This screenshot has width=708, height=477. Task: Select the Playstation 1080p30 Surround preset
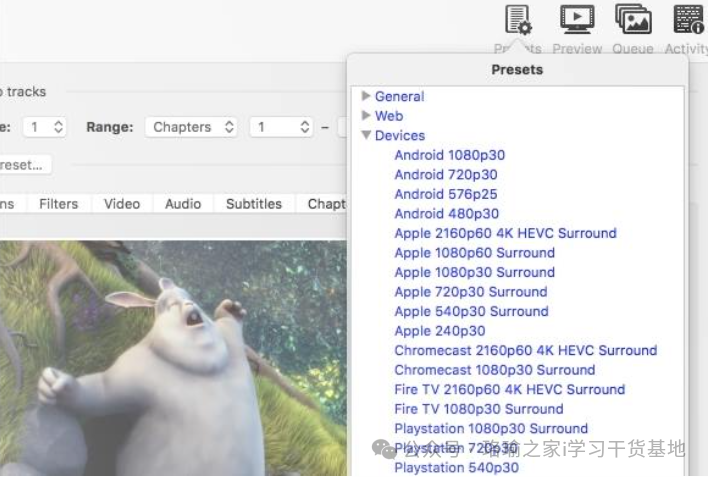[491, 428]
